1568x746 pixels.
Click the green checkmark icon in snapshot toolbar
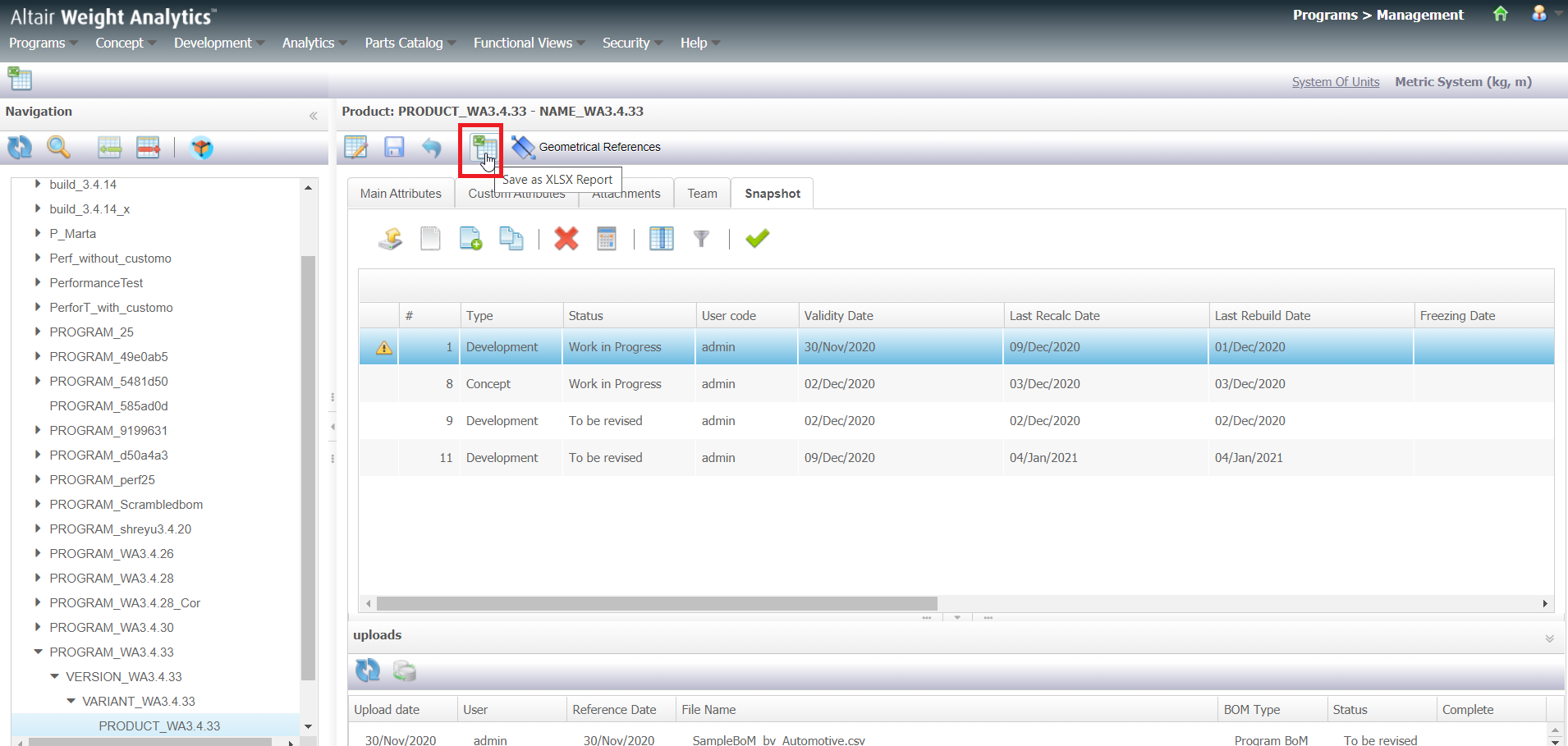click(x=757, y=239)
